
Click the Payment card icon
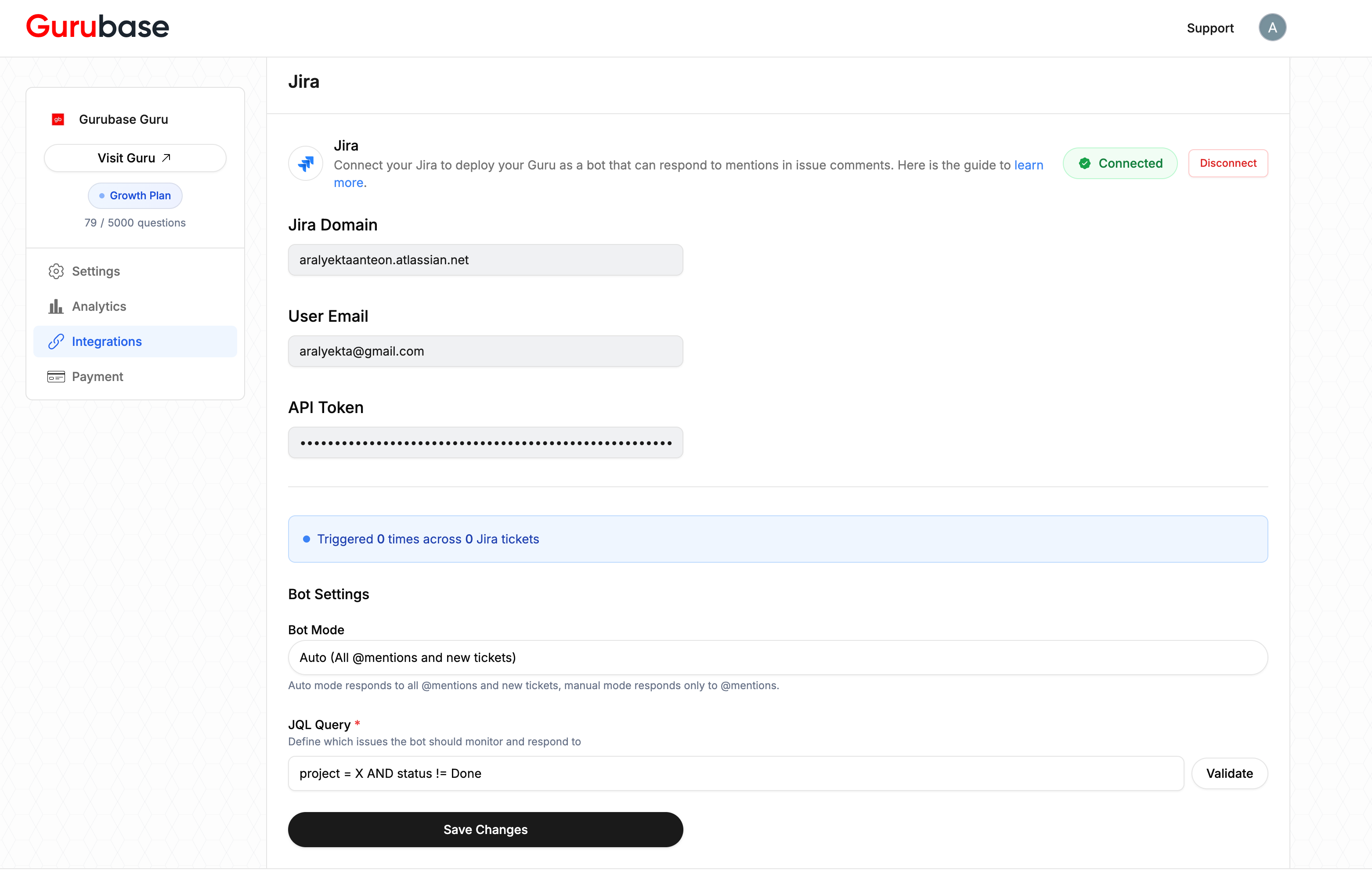[56, 376]
